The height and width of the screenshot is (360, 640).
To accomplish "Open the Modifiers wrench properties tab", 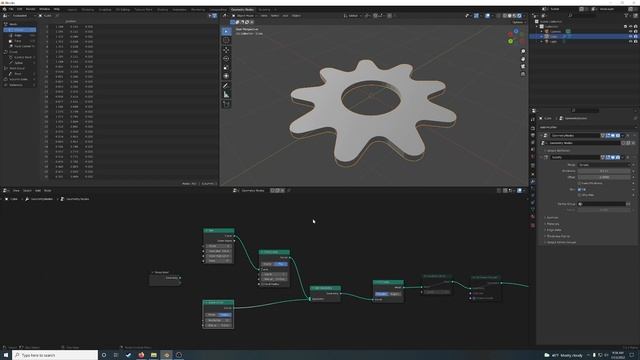I will (533, 182).
